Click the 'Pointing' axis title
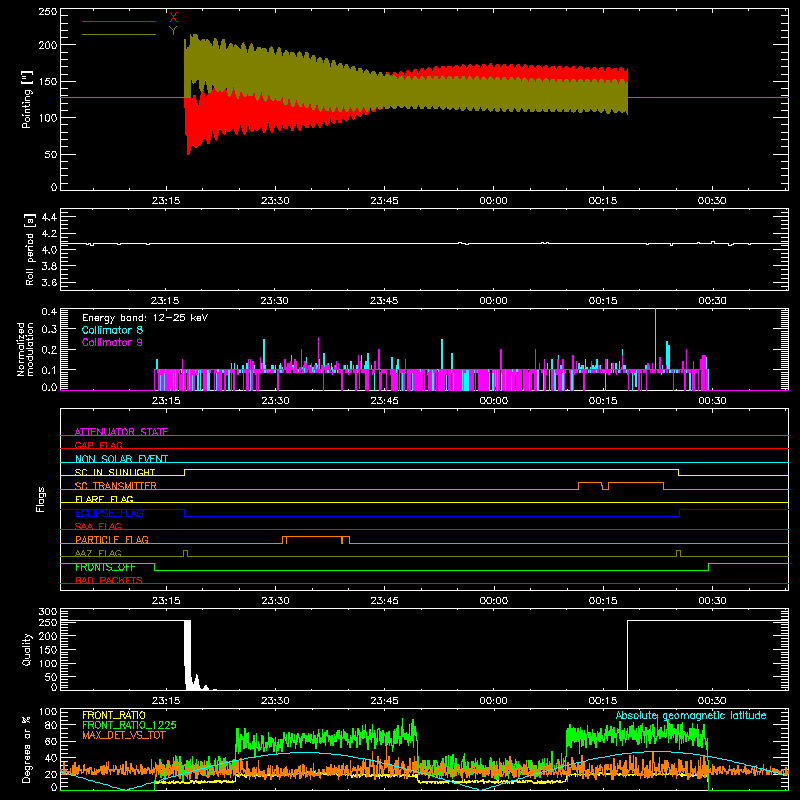This screenshot has height=800, width=800. point(26,100)
